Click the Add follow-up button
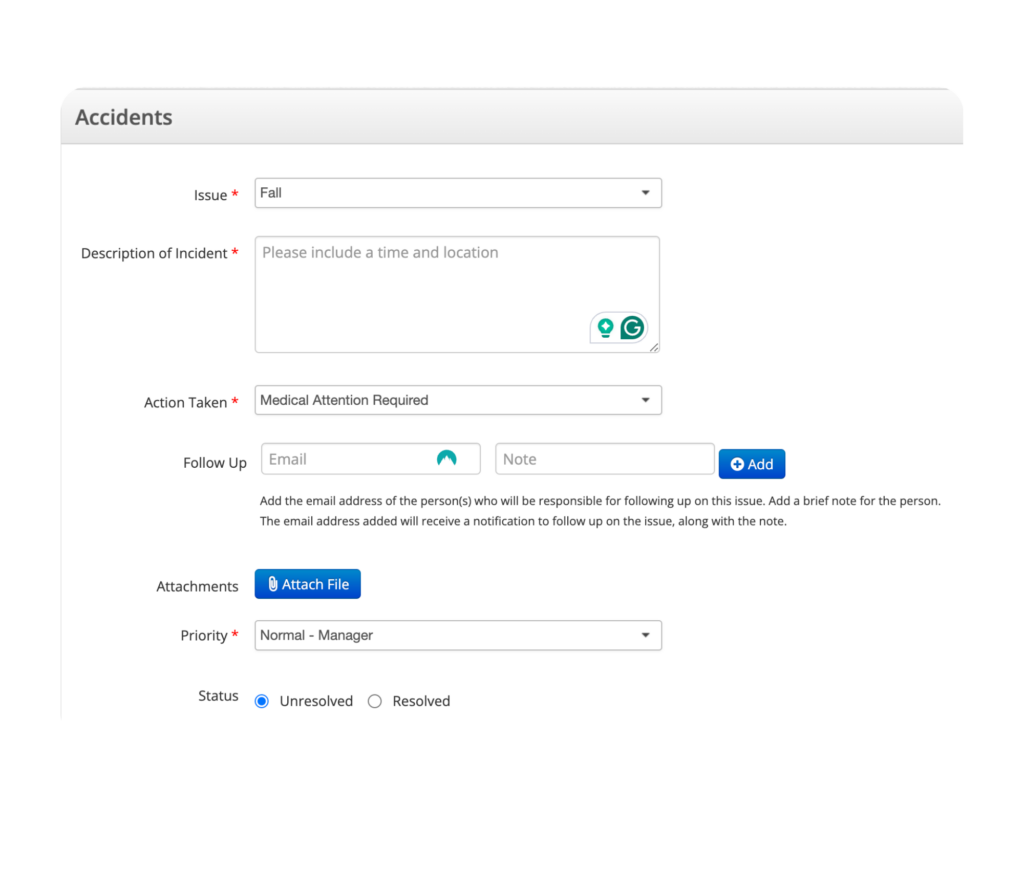Image resolution: width=1024 pixels, height=870 pixels. (x=752, y=464)
